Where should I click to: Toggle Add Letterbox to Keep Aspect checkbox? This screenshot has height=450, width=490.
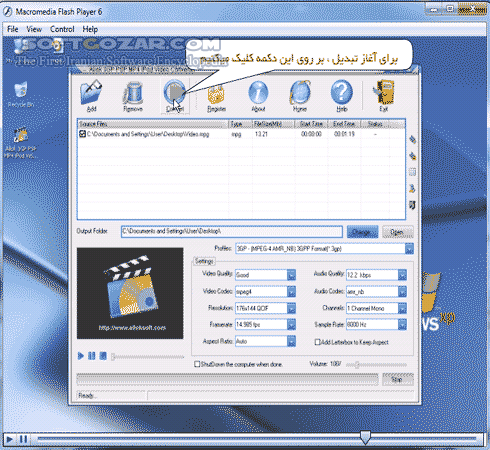coord(318,342)
